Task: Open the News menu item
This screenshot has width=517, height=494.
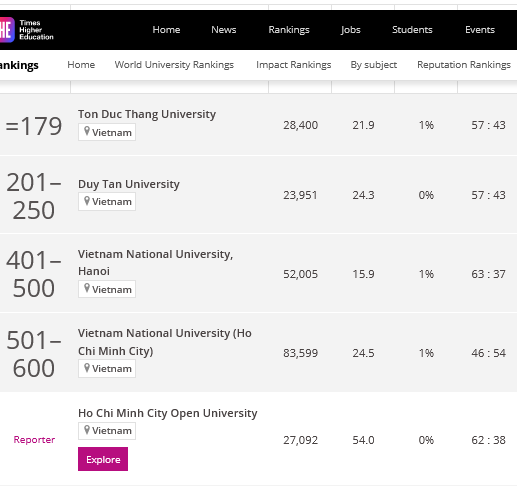Action: 224,30
